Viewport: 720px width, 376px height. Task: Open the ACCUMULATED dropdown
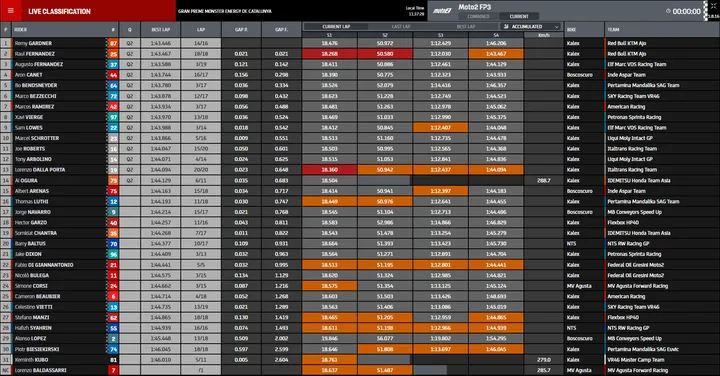(x=531, y=27)
